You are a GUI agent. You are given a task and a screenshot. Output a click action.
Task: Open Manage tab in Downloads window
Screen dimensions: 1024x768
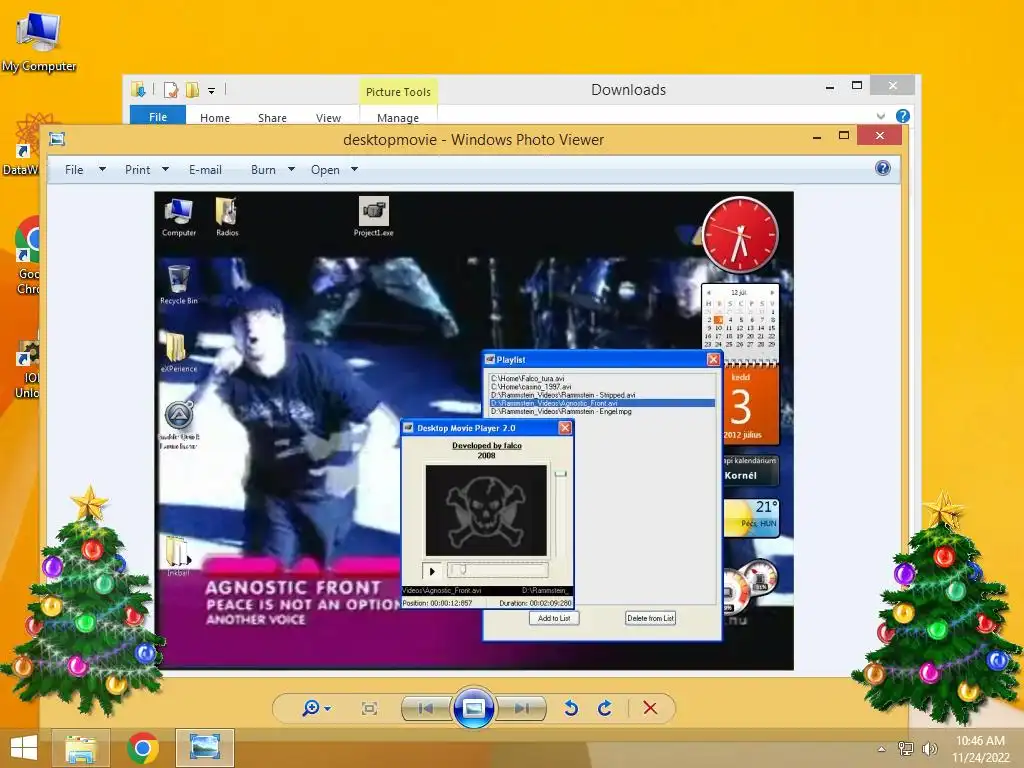pos(398,118)
